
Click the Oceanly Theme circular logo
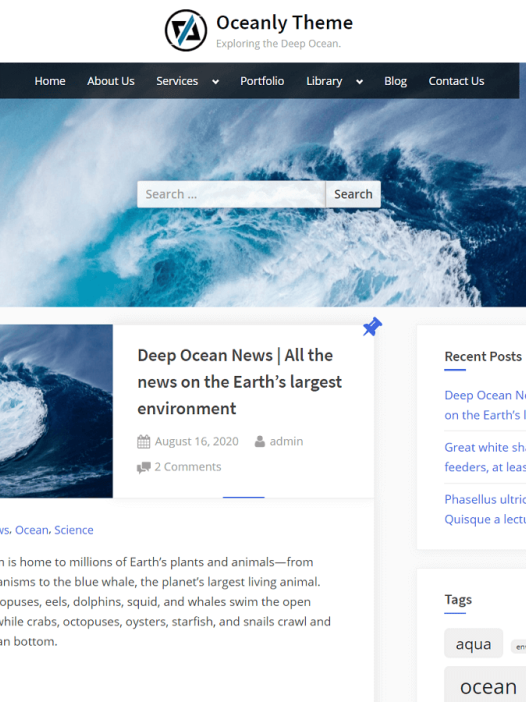point(186,30)
